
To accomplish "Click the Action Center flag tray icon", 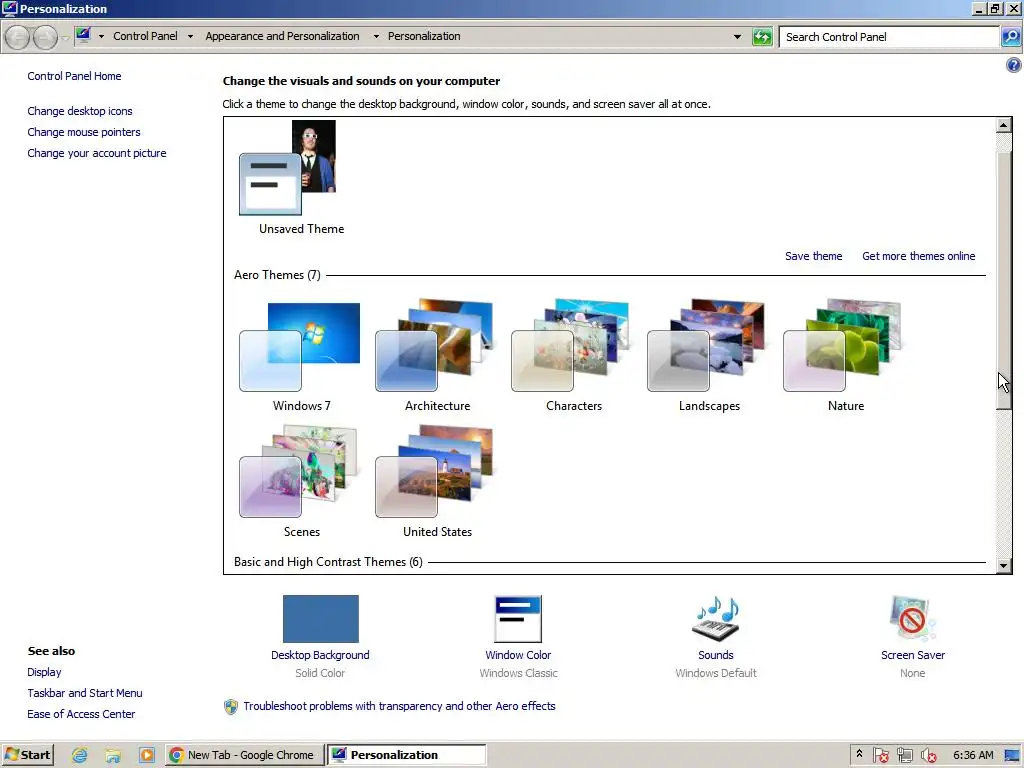I will 880,755.
